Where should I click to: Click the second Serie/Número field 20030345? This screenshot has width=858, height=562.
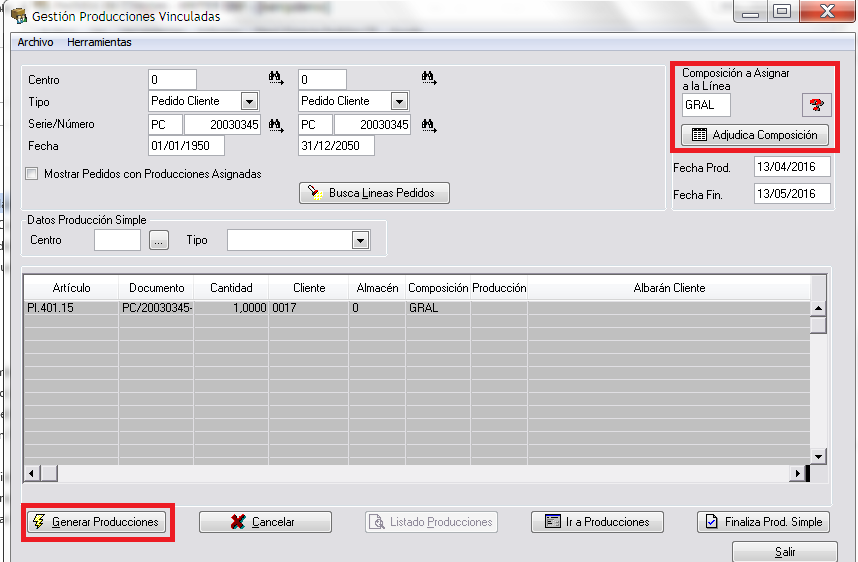pos(372,125)
